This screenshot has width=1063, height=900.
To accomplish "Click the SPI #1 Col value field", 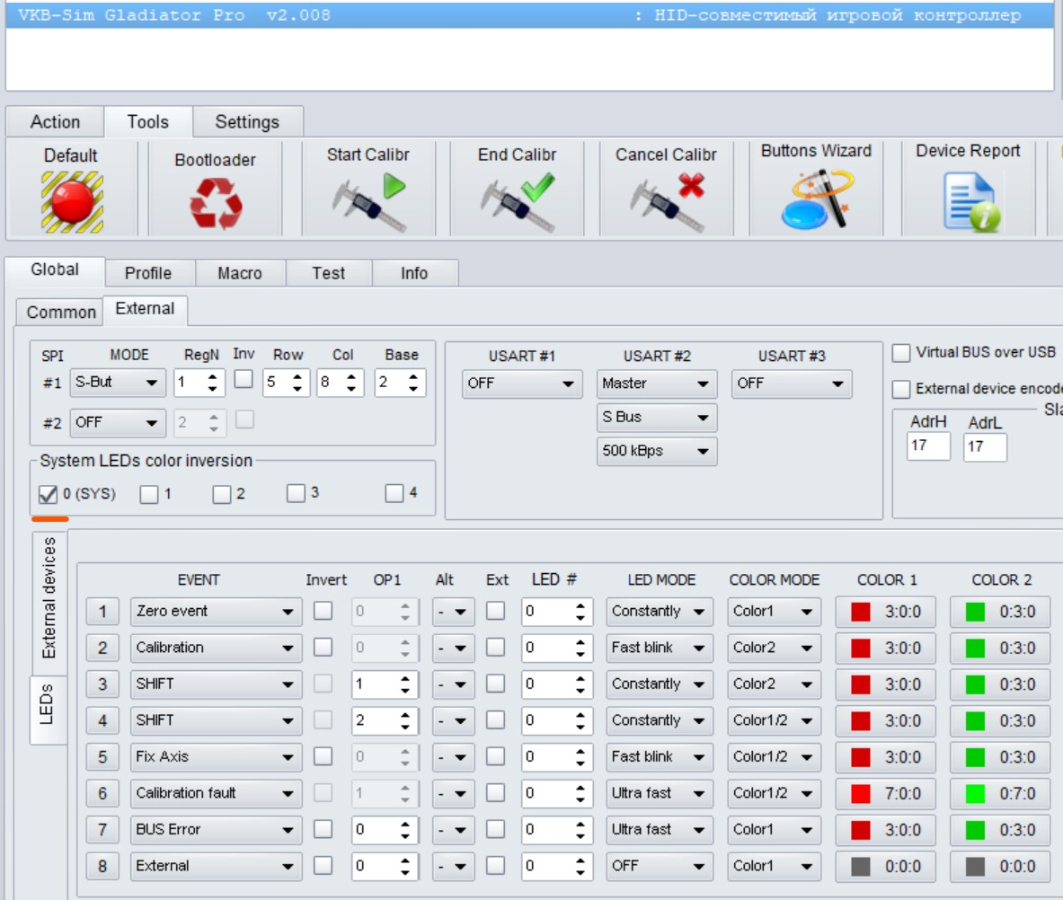I will point(340,383).
